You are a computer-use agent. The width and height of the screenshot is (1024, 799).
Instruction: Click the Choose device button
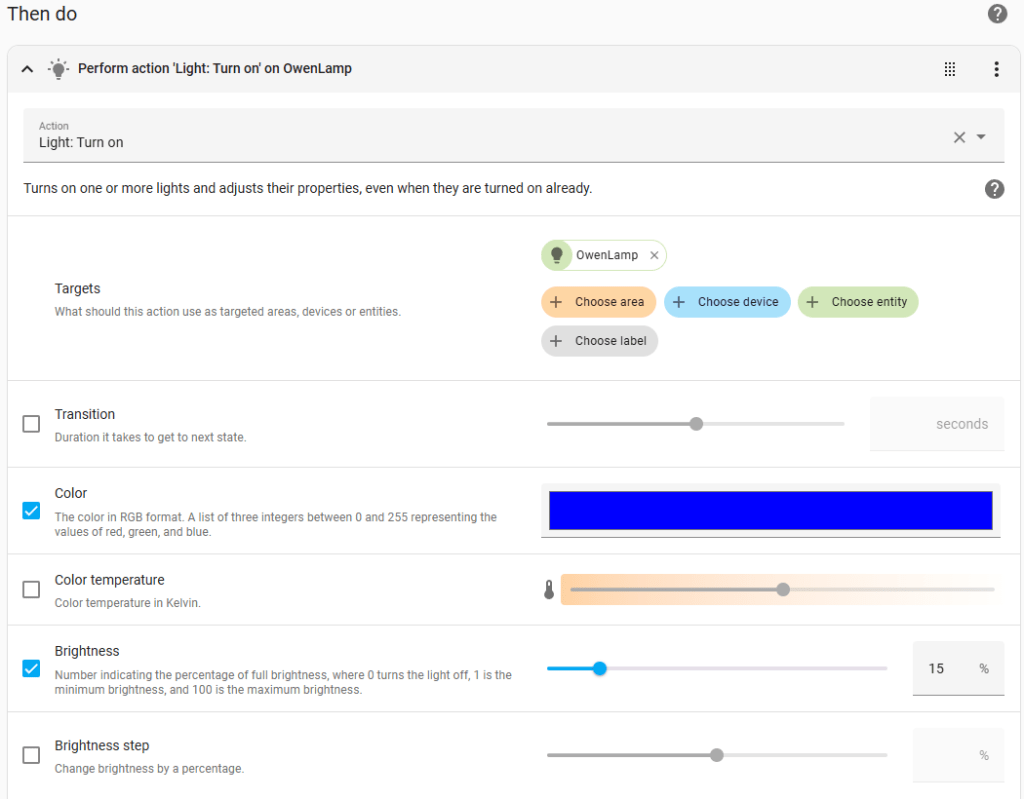(x=727, y=302)
